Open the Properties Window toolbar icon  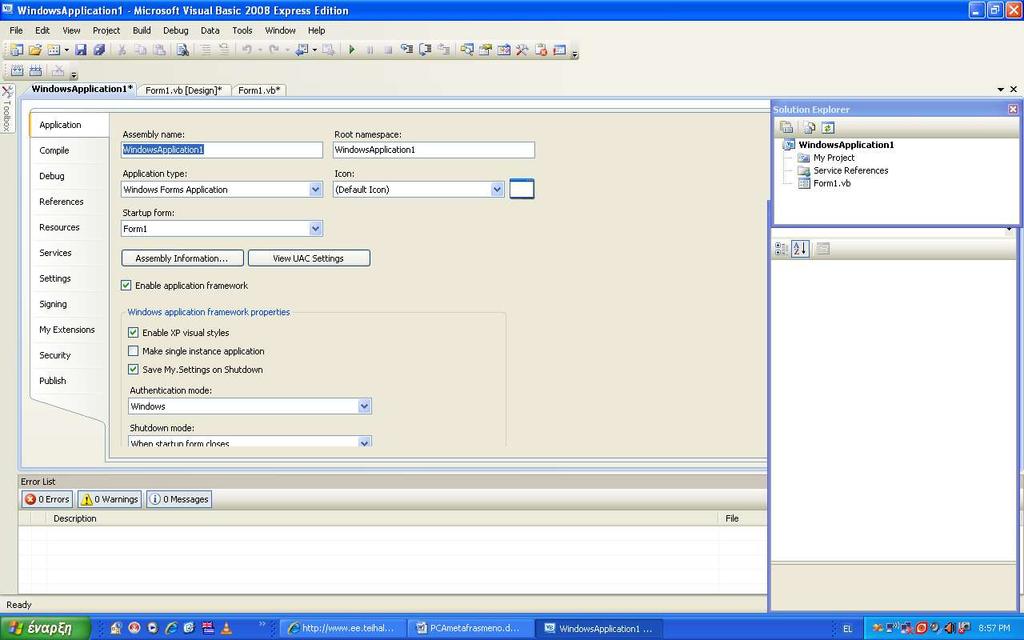pyautogui.click(x=485, y=50)
